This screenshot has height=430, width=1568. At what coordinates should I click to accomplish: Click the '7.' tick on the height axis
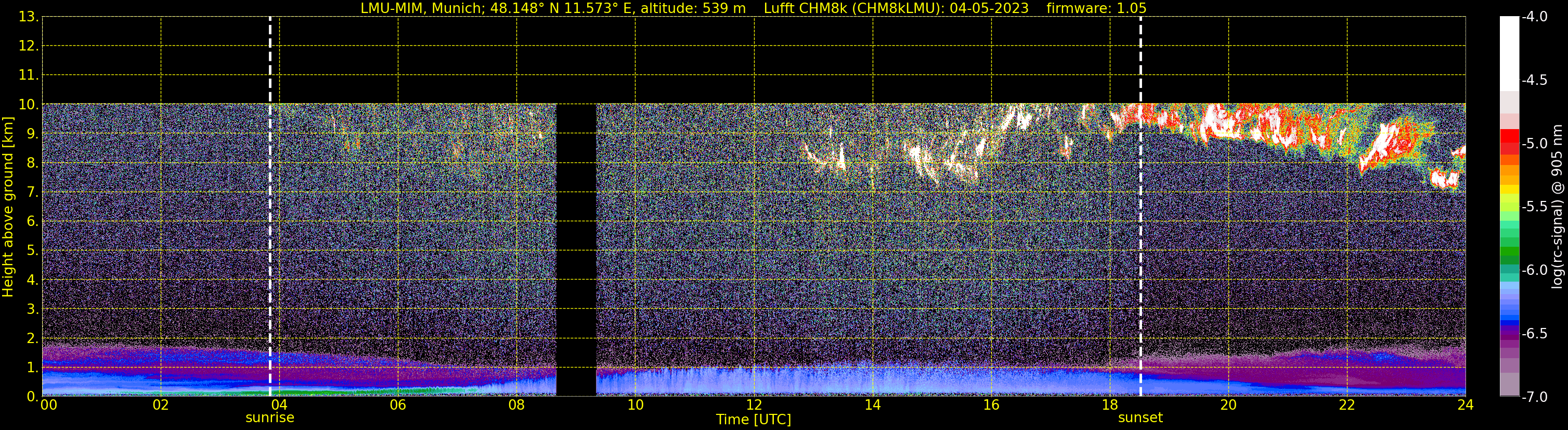[32, 192]
